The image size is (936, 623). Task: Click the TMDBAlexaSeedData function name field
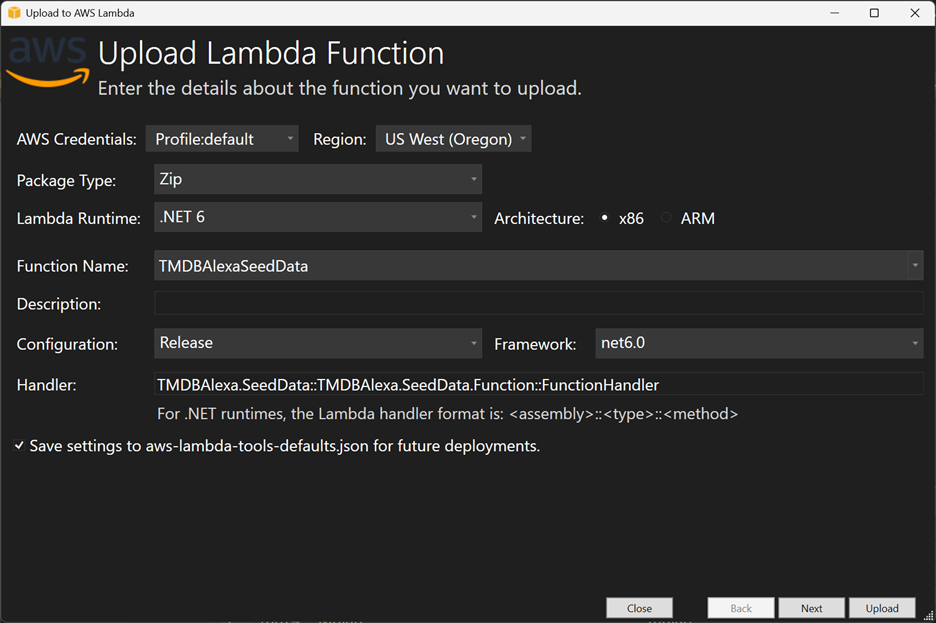tap(500, 266)
